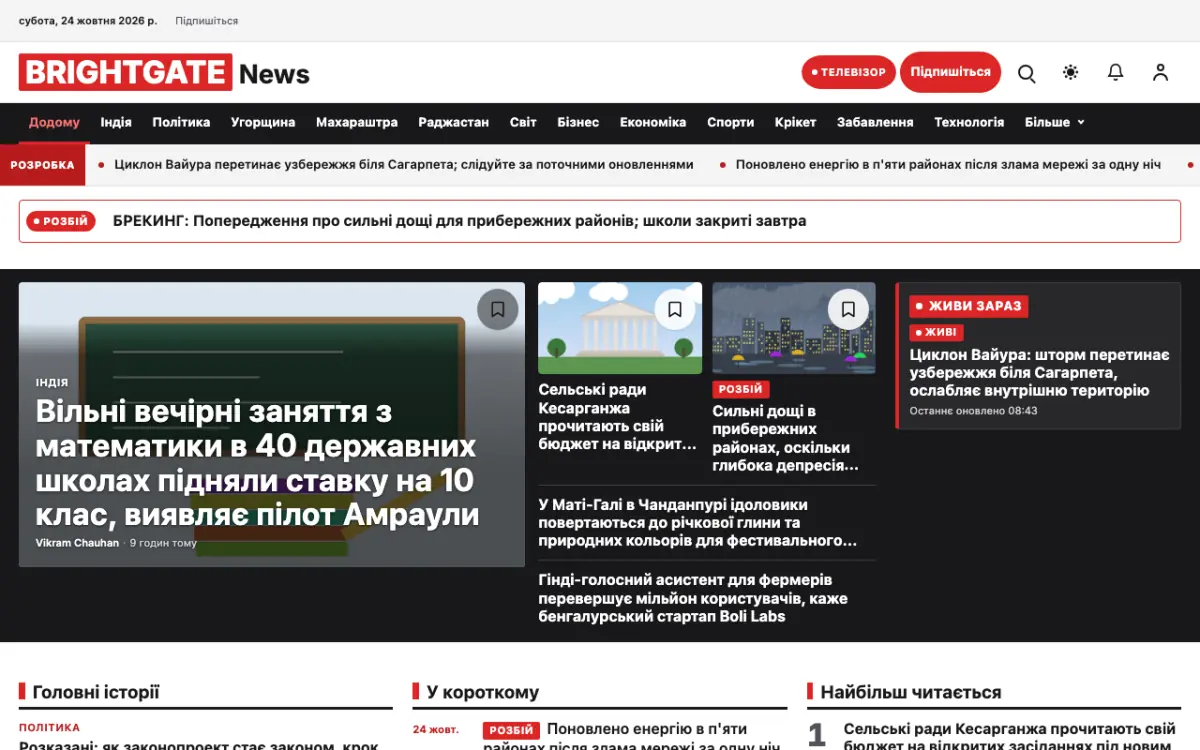The image size is (1200, 750).
Task: Click the 24 жовт. brief date label
Action: tap(435, 729)
